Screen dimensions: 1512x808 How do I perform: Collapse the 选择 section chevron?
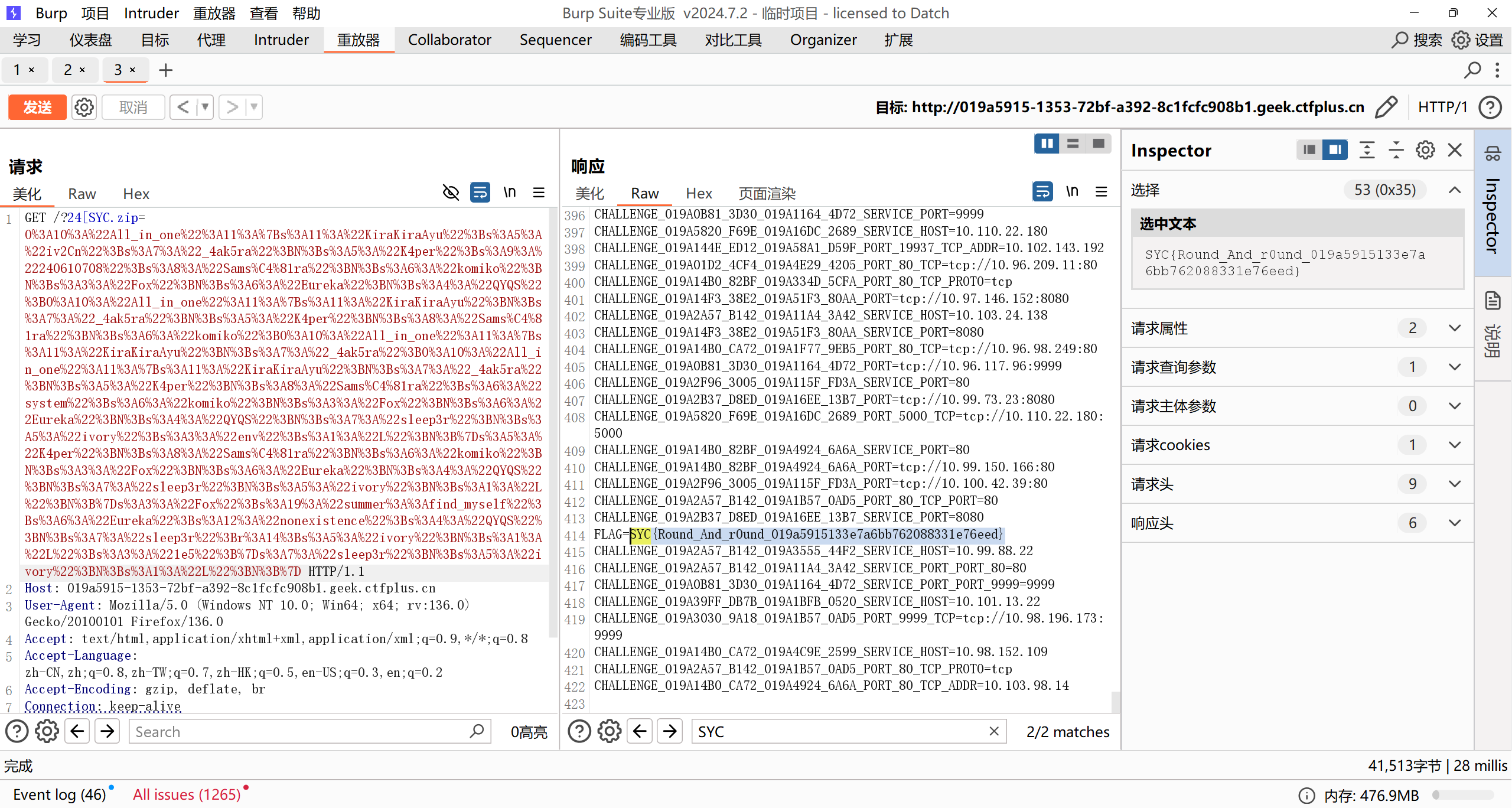1455,190
